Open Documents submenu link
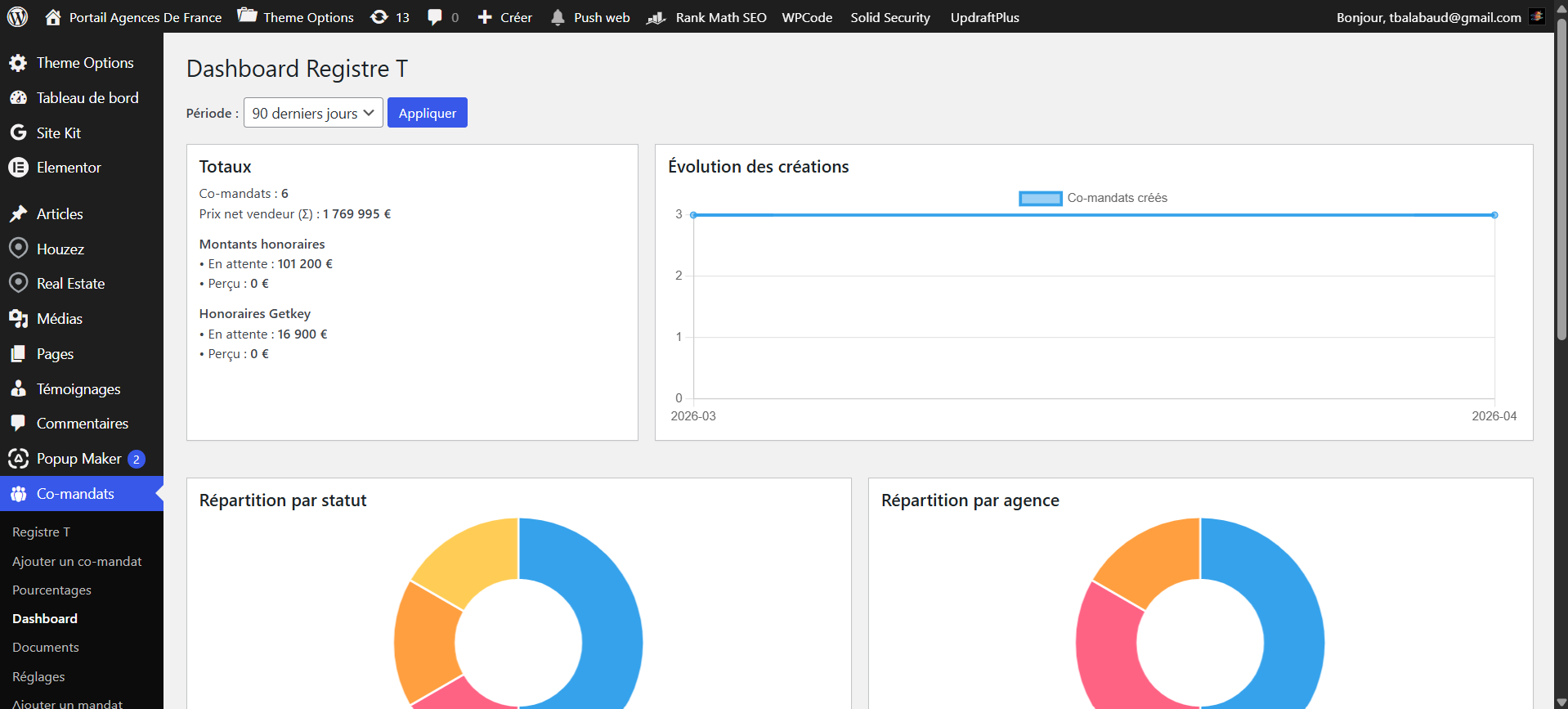Screen dimensions: 1568x709 click(x=46, y=648)
